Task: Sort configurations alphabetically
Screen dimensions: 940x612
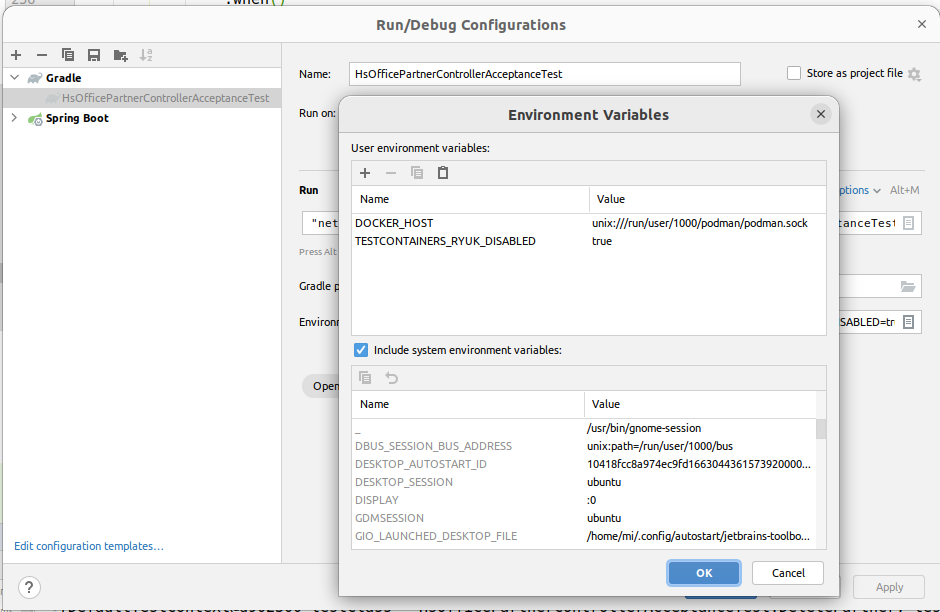Action: pos(146,55)
